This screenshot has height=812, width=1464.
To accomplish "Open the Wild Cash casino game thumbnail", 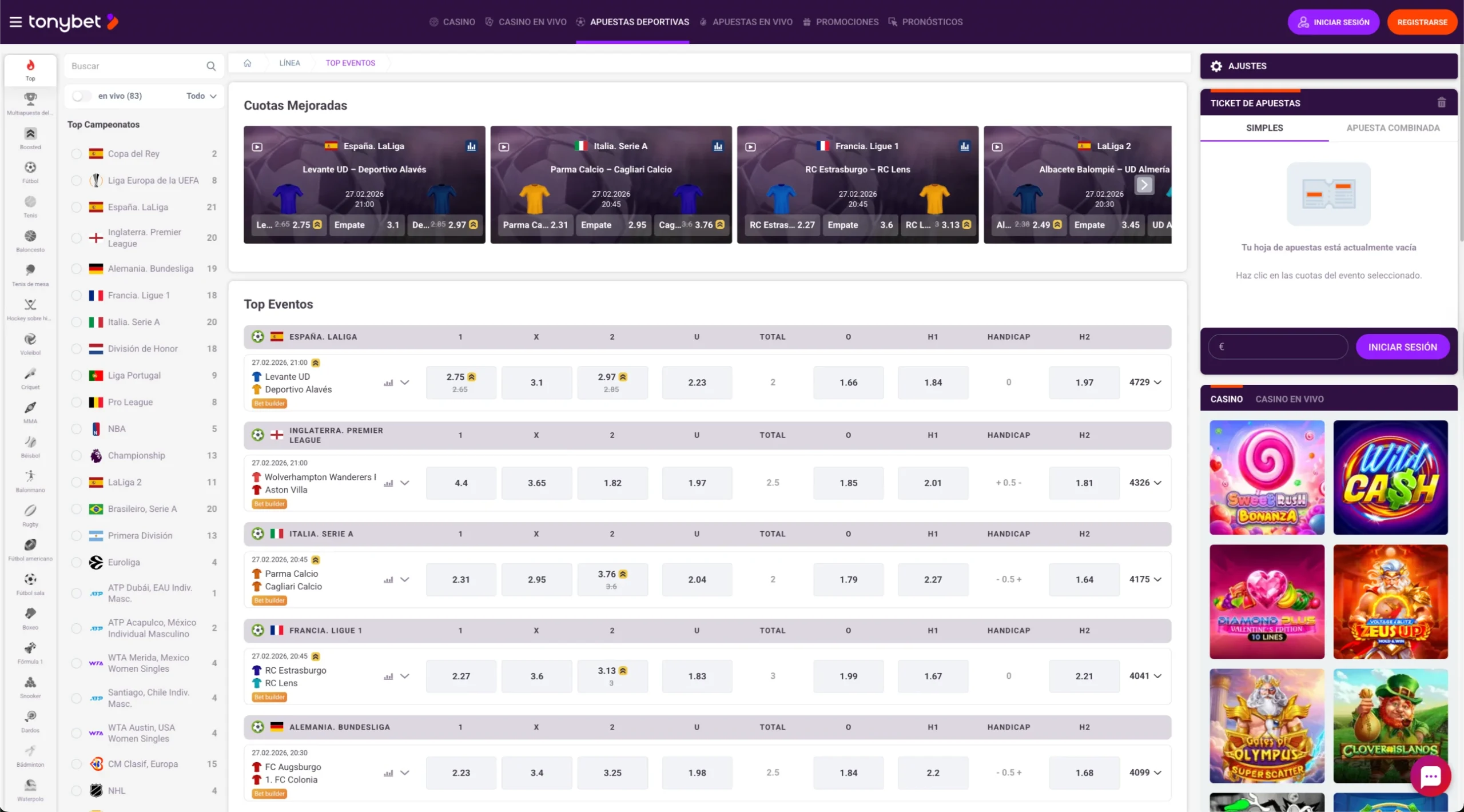I will click(x=1390, y=477).
